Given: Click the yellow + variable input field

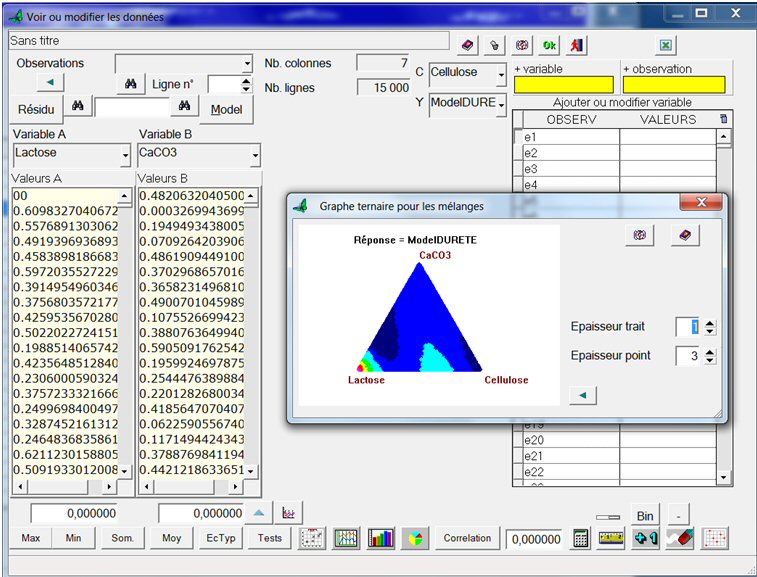Looking at the screenshot, I should tap(563, 85).
